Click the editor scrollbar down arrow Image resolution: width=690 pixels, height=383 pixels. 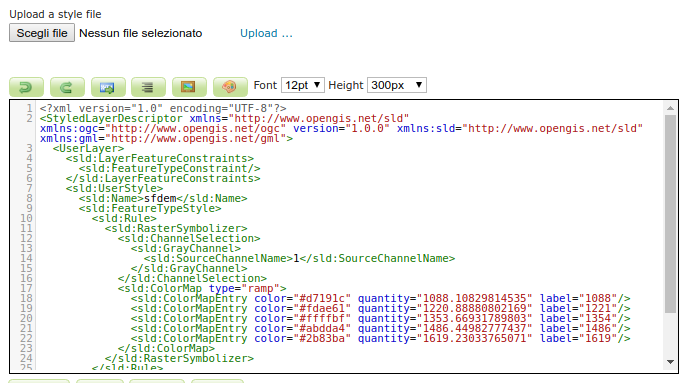[x=670, y=362]
